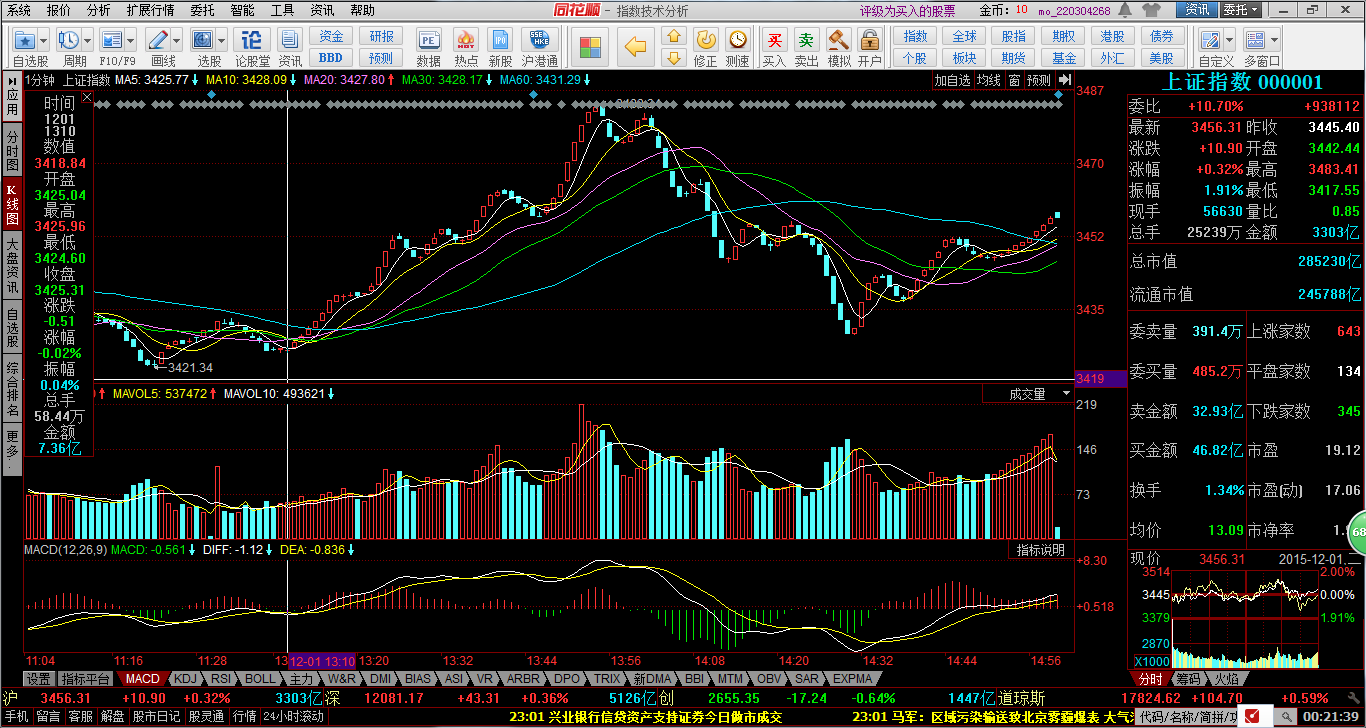Click the 测速 speed test clock icon
Viewport: 1366px width, 728px height.
click(738, 40)
